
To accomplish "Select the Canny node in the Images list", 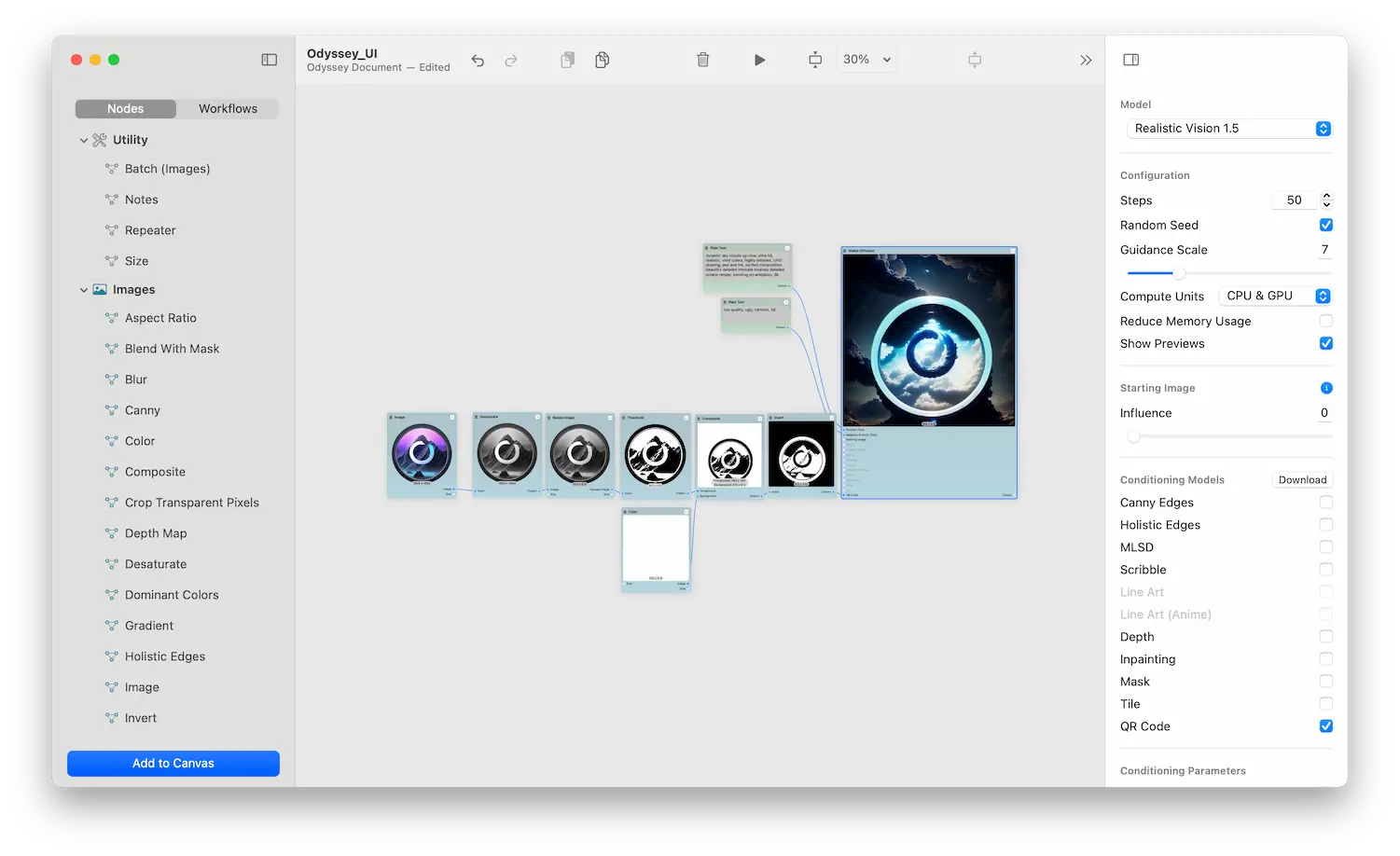I will (144, 410).
